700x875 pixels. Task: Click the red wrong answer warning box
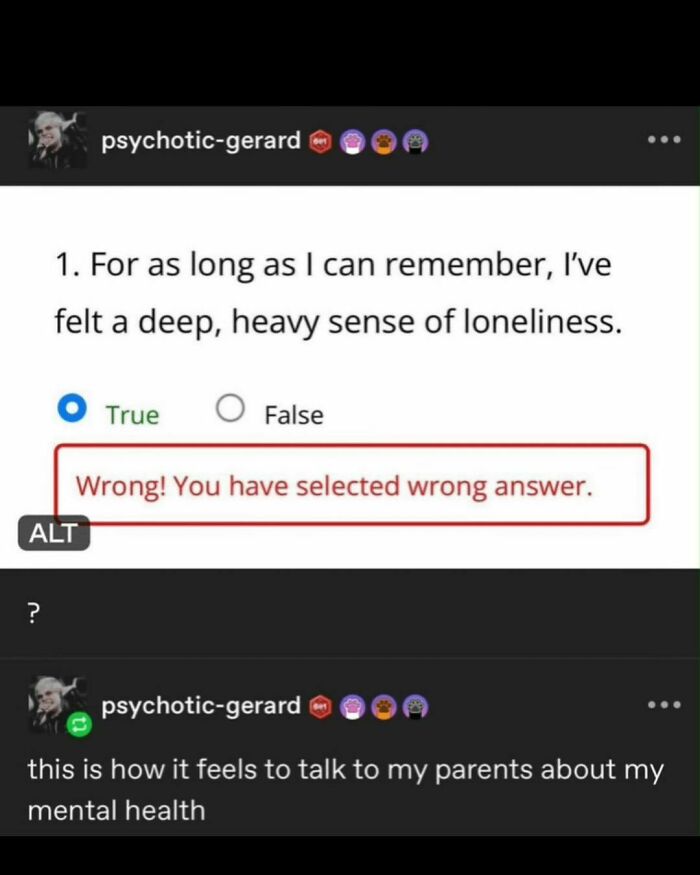[350, 486]
